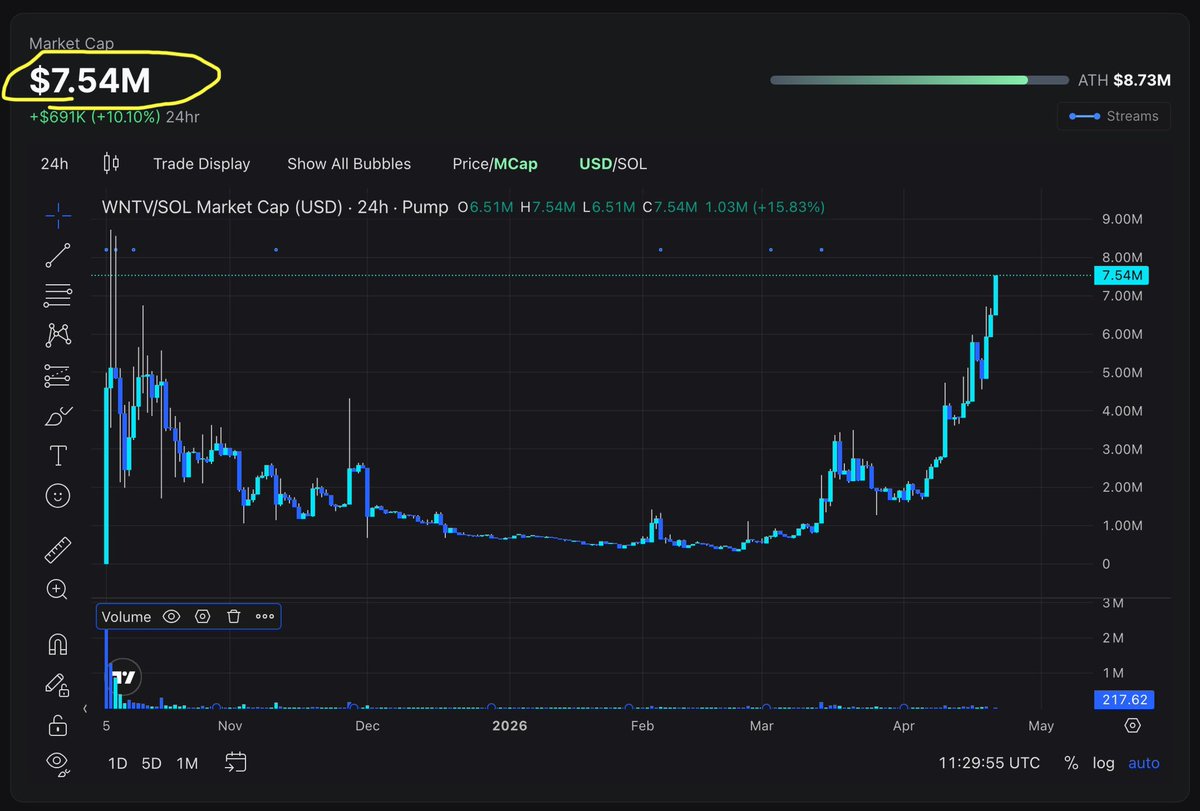Viewport: 1200px width, 811px height.
Task: Open chart settings gear near time axis
Action: pyautogui.click(x=1132, y=726)
